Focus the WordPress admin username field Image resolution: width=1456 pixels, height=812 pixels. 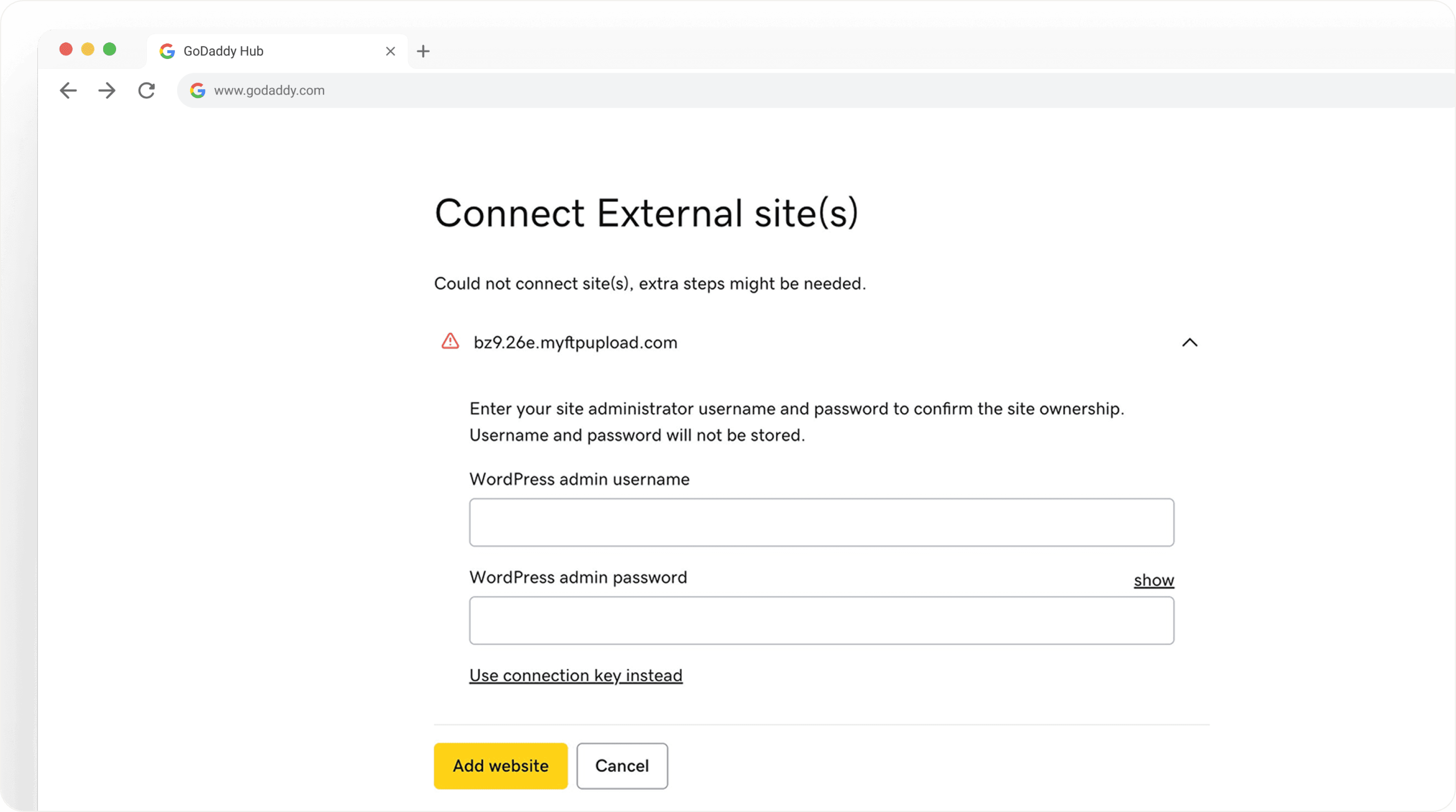[821, 522]
